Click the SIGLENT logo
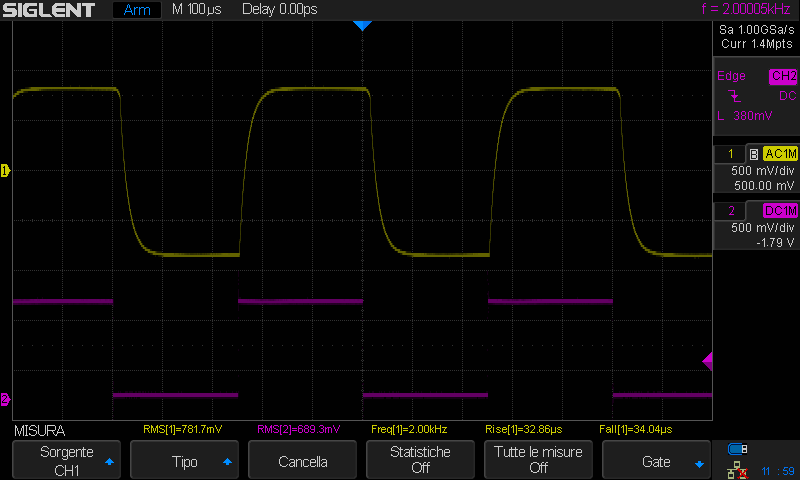 point(48,10)
